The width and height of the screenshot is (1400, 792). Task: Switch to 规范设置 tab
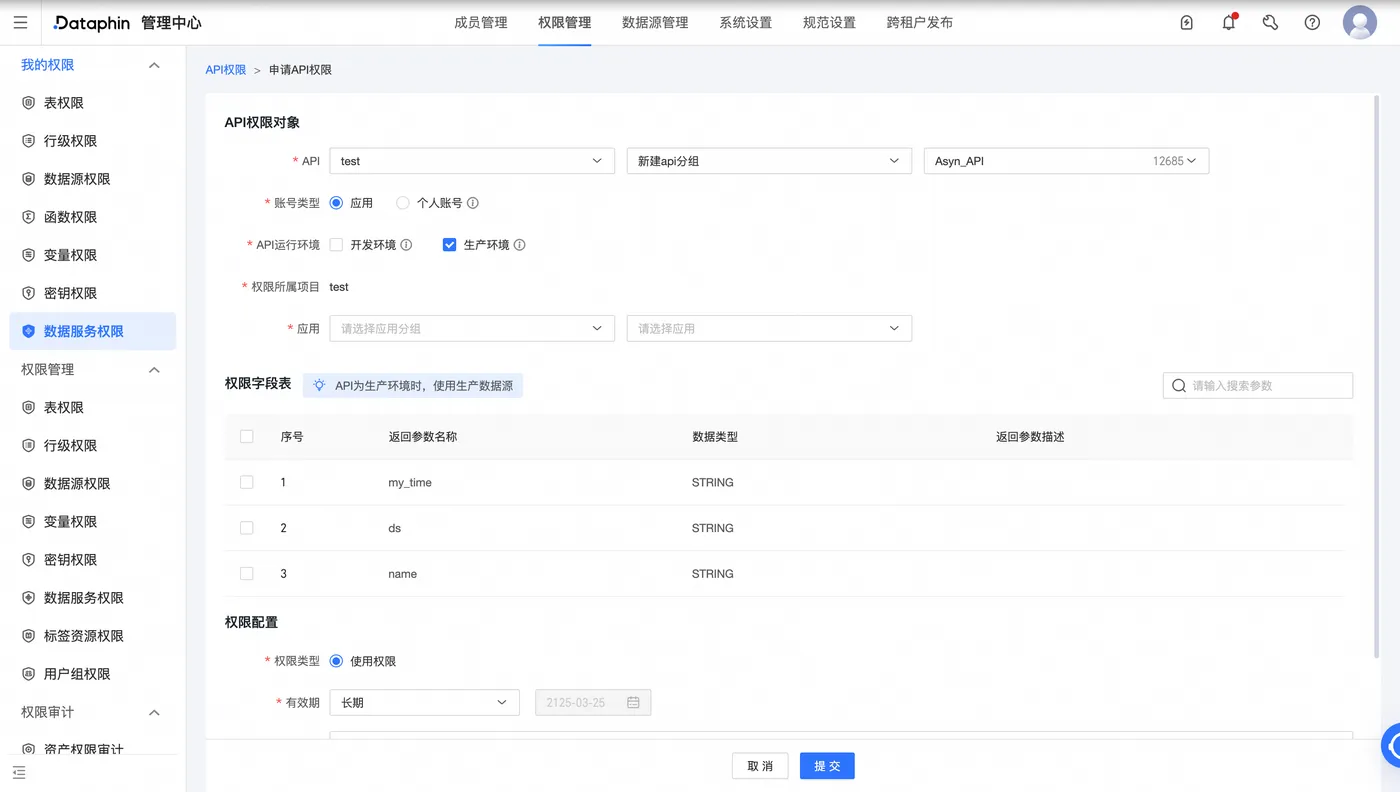[x=829, y=22]
